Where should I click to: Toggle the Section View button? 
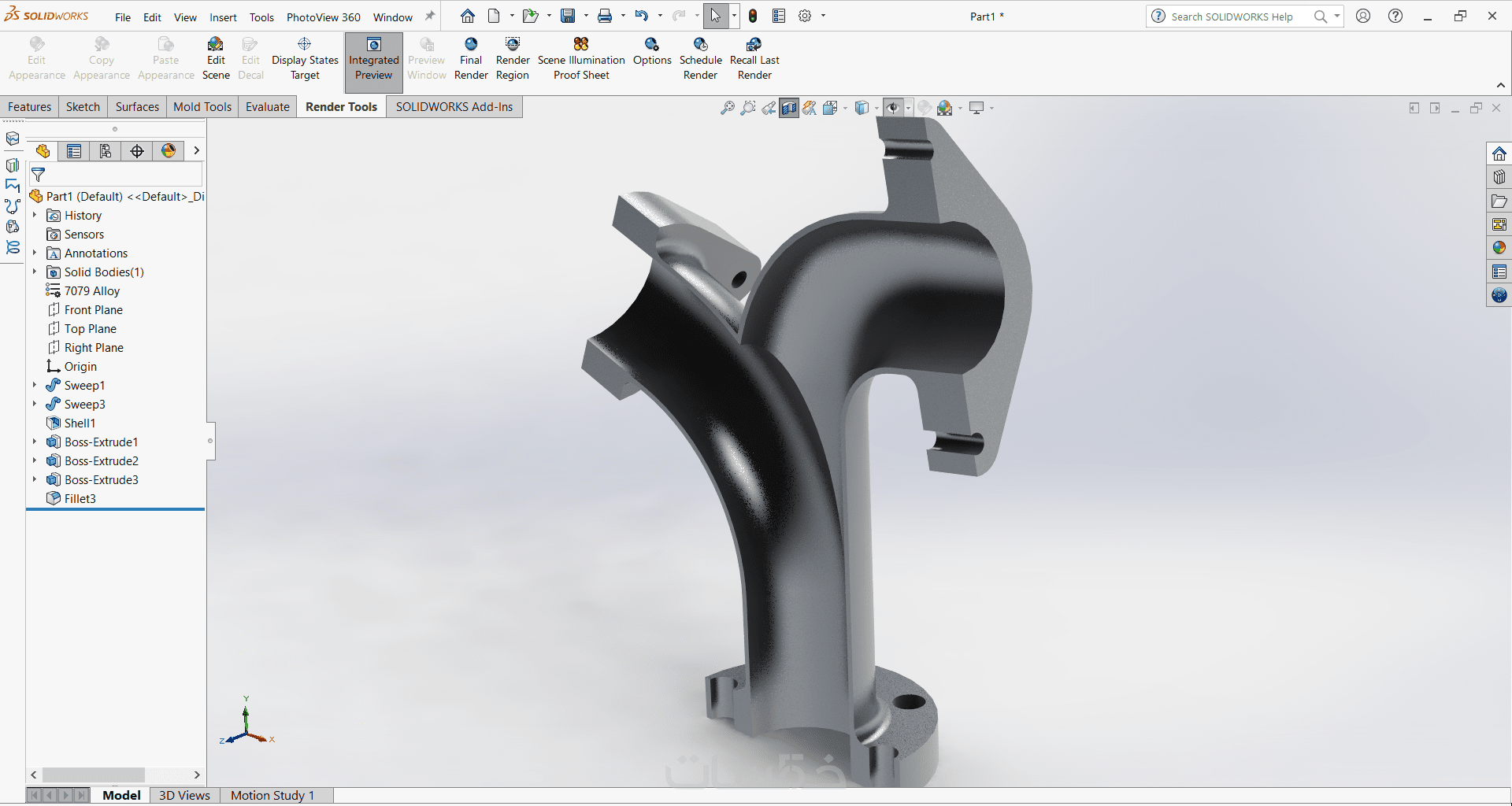pos(789,108)
